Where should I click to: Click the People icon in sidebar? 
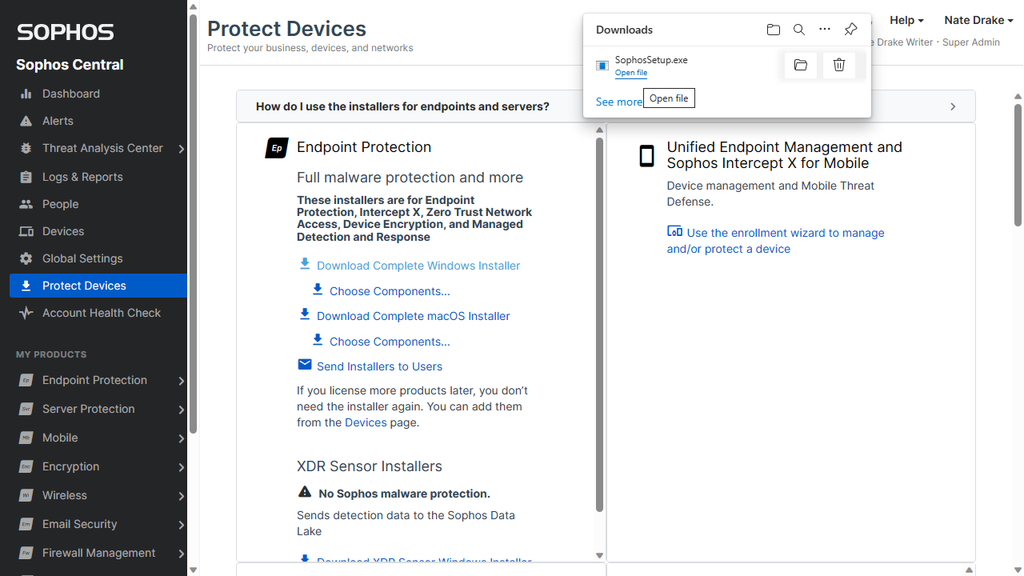26,204
